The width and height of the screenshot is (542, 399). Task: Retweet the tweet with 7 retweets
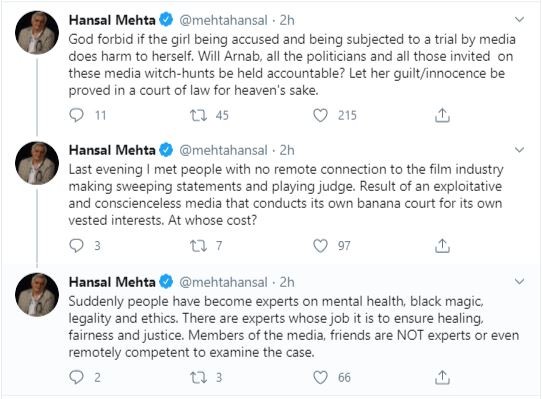tap(199, 245)
